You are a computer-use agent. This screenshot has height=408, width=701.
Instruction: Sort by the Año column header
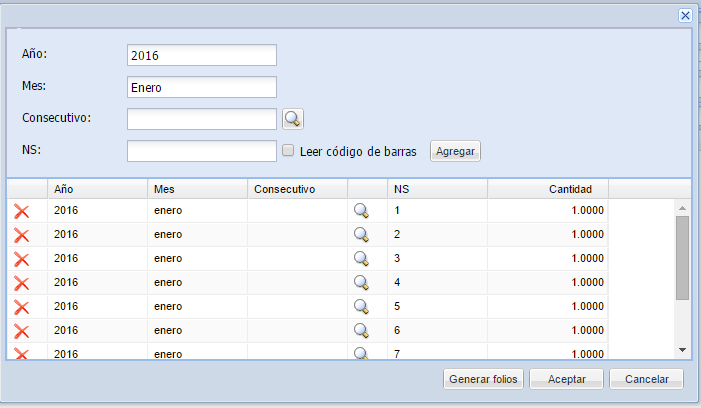click(97, 189)
